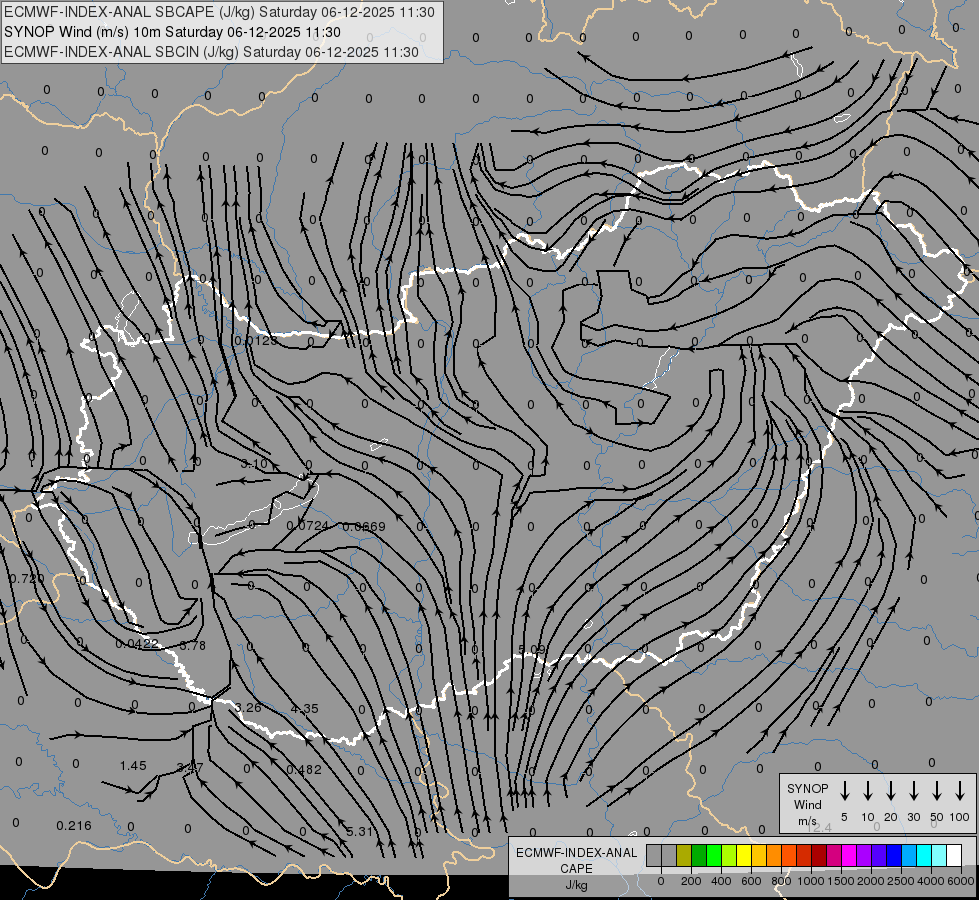Click the 1000 tick label on CAPE scale
The width and height of the screenshot is (979, 900).
810,881
